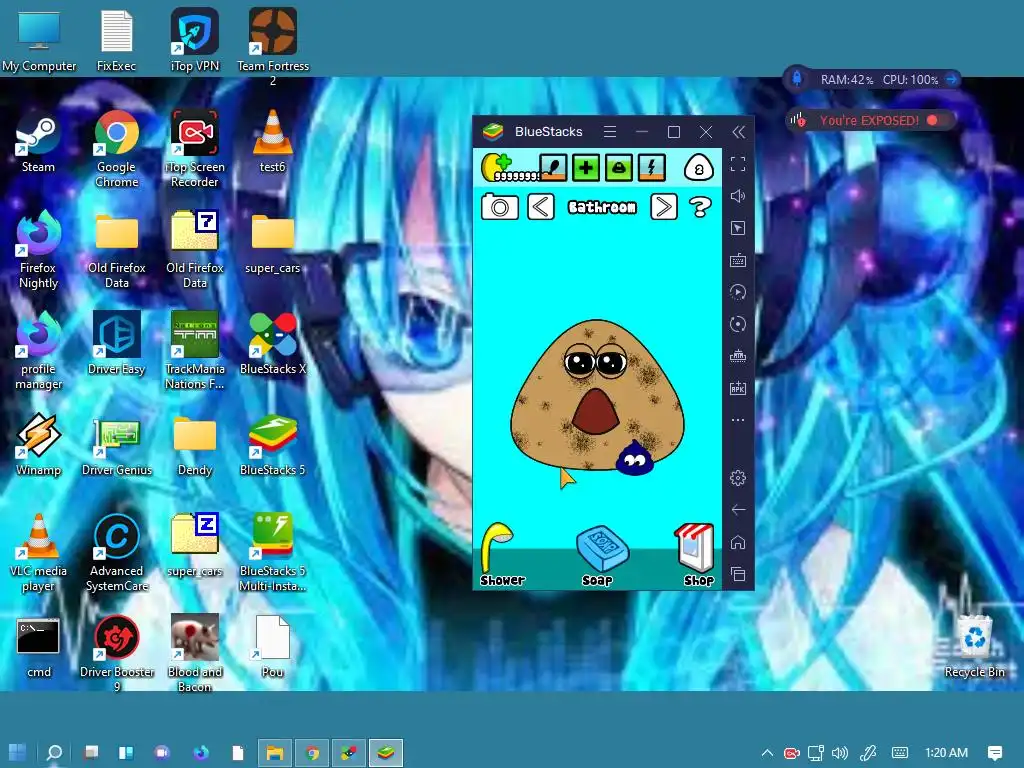Select Driver Easy desktop icon
This screenshot has width=1024, height=768.
[x=116, y=345]
